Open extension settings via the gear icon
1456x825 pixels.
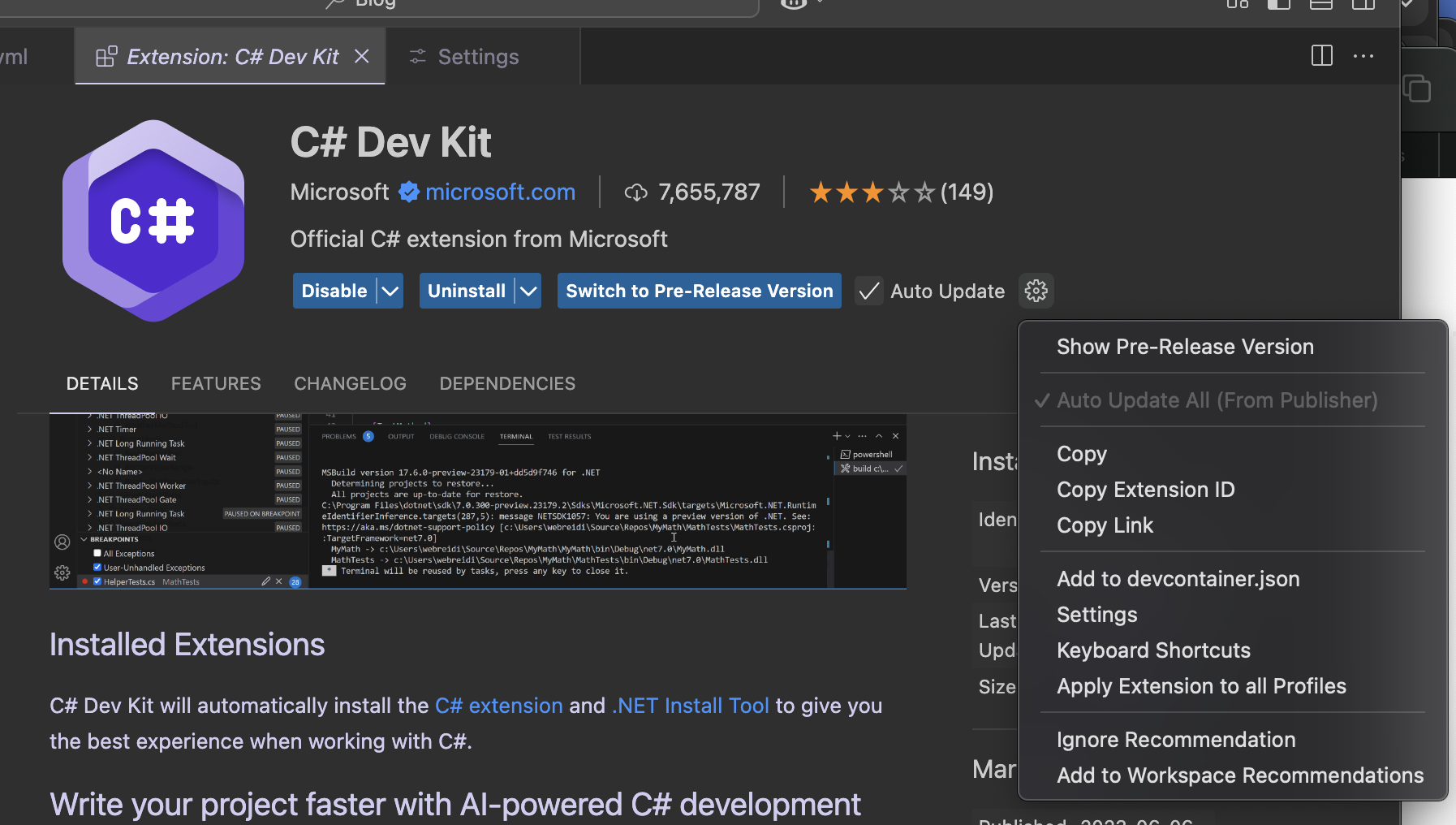click(x=1036, y=291)
